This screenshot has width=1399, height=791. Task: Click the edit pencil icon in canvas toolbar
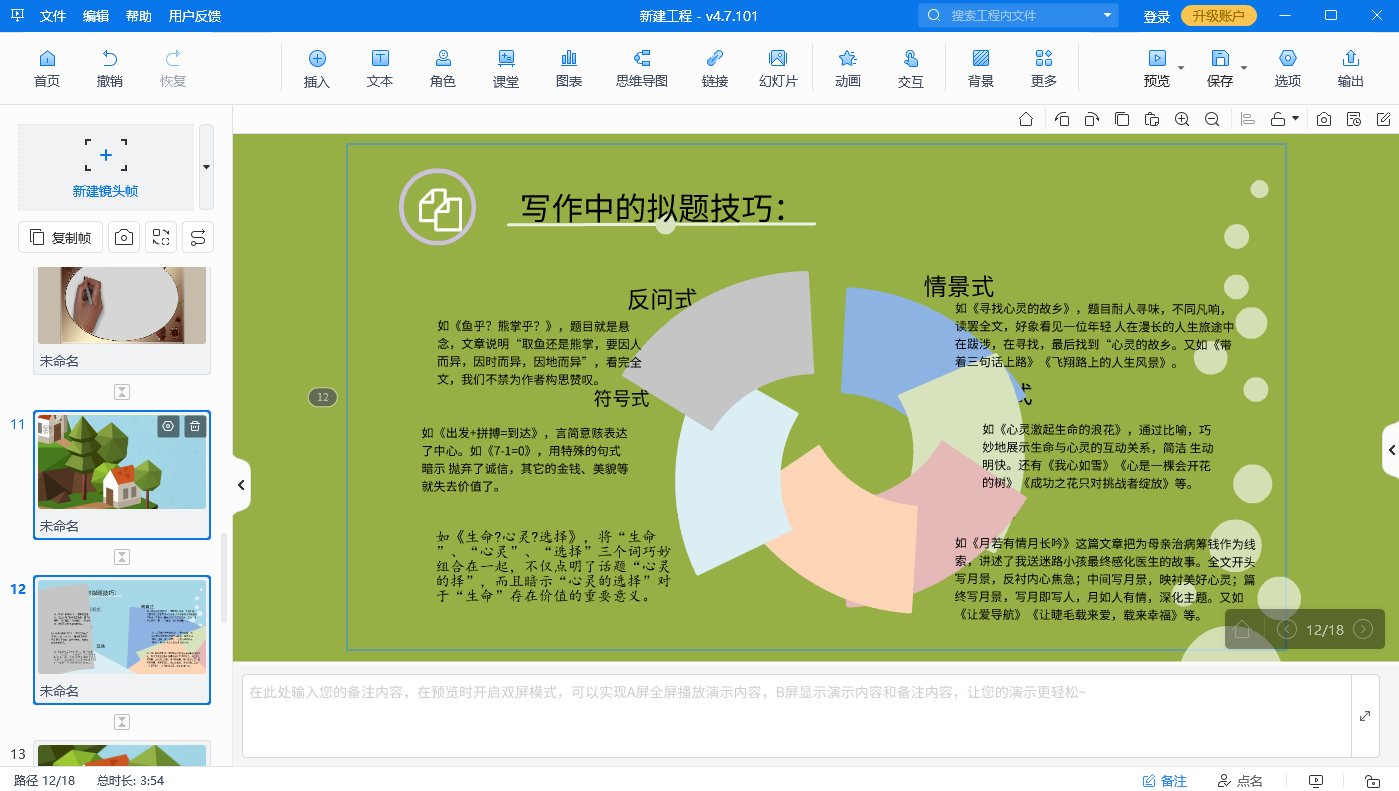(x=1384, y=119)
